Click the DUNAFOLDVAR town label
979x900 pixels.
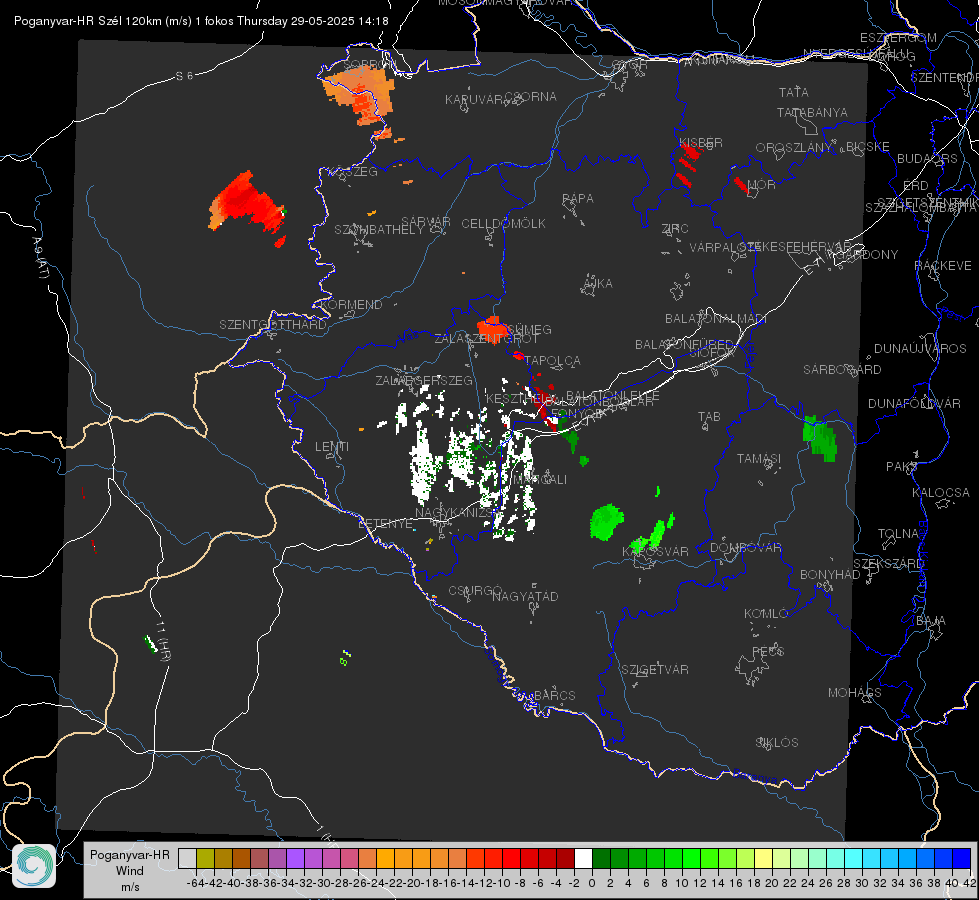[914, 403]
